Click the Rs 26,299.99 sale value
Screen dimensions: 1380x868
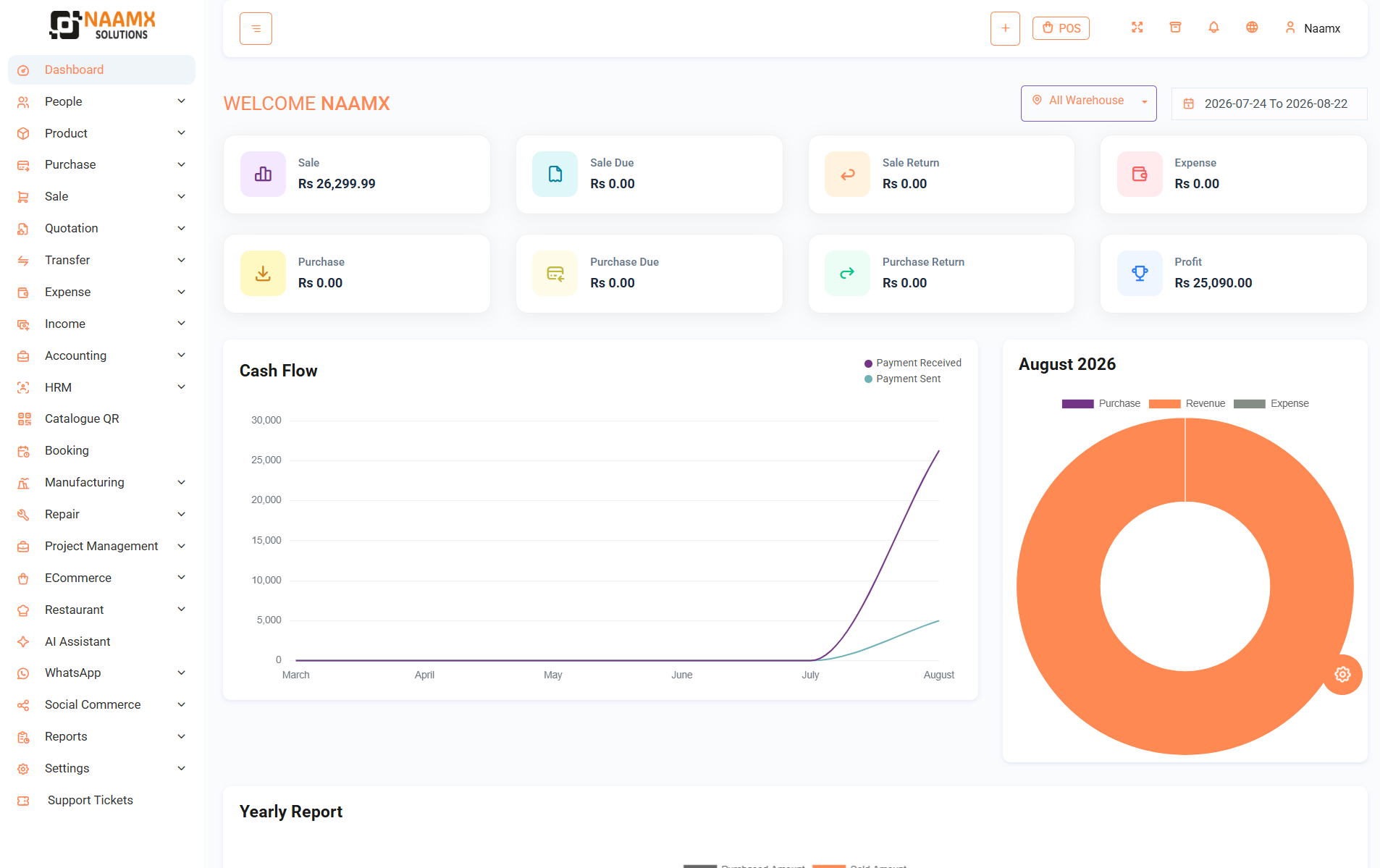click(337, 184)
